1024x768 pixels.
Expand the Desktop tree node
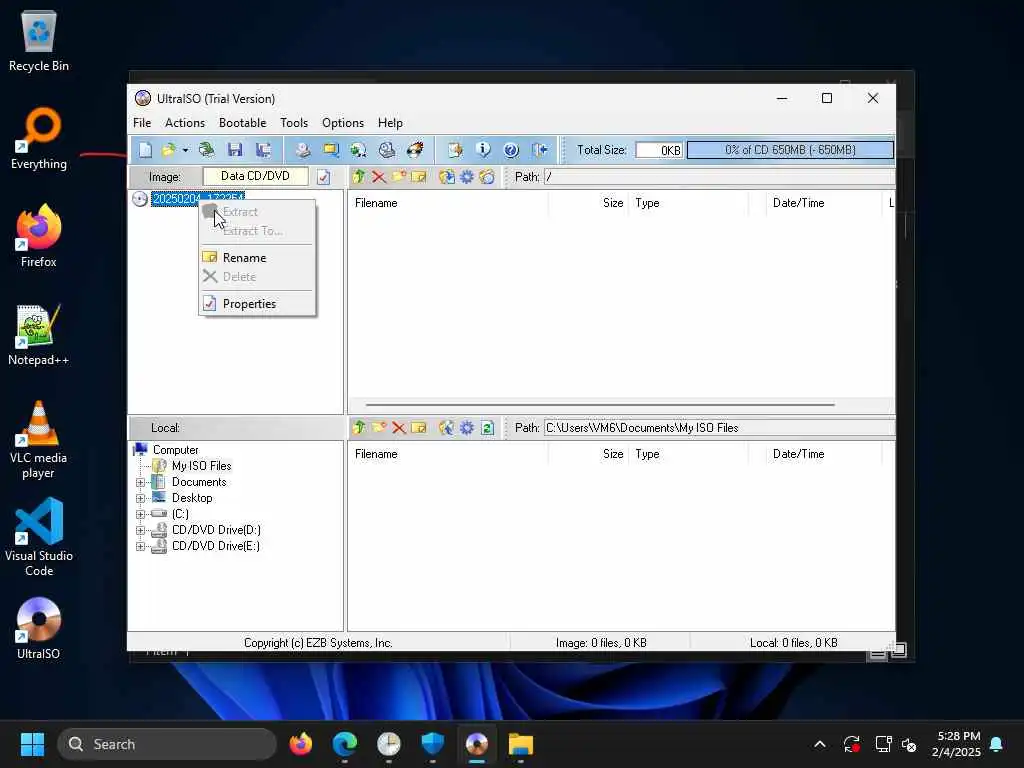coord(140,498)
